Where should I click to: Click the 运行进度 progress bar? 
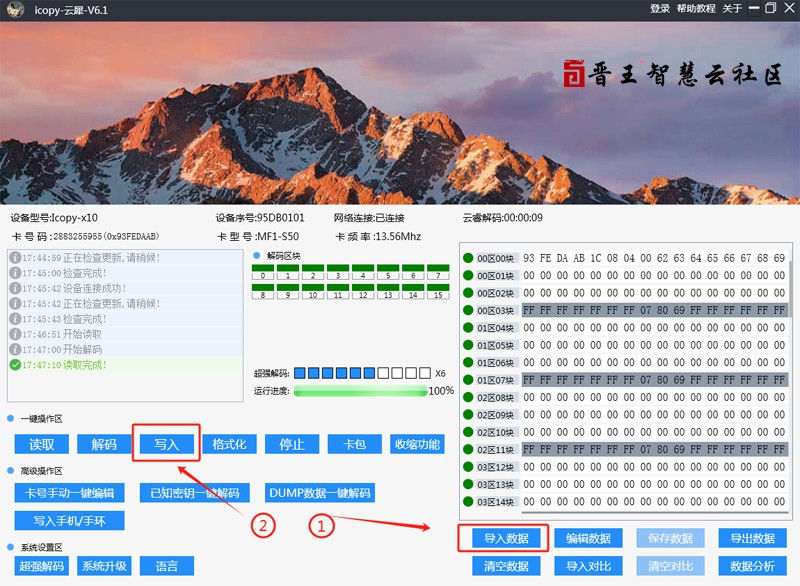click(361, 391)
